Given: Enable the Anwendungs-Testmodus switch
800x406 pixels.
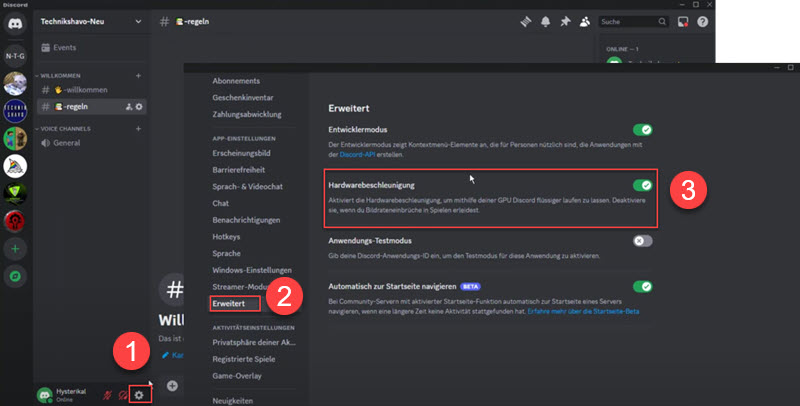Looking at the screenshot, I should 642,241.
